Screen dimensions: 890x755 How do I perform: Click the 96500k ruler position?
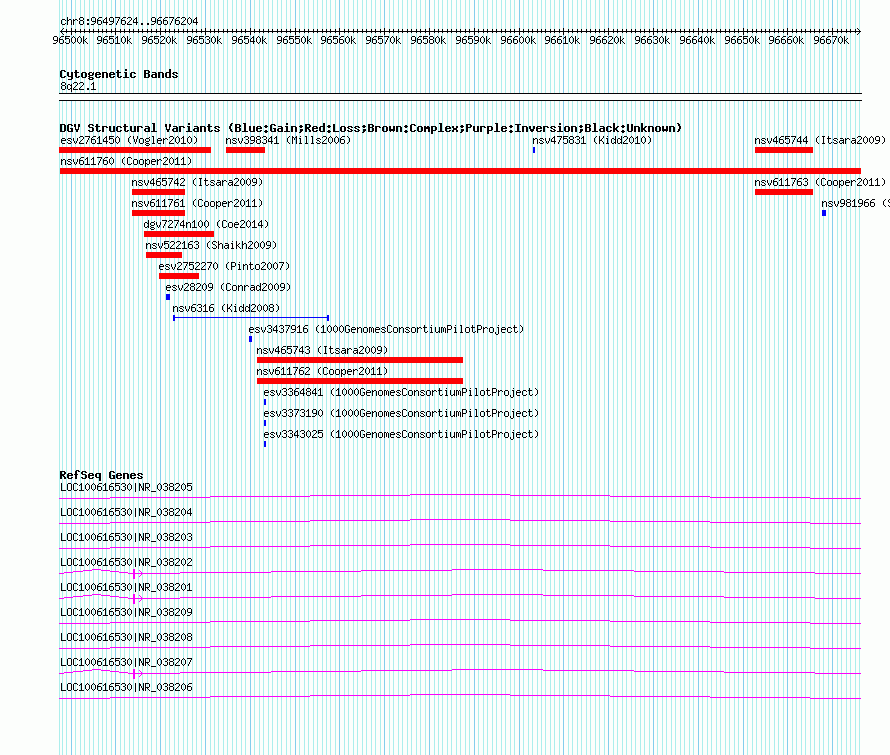tap(70, 40)
